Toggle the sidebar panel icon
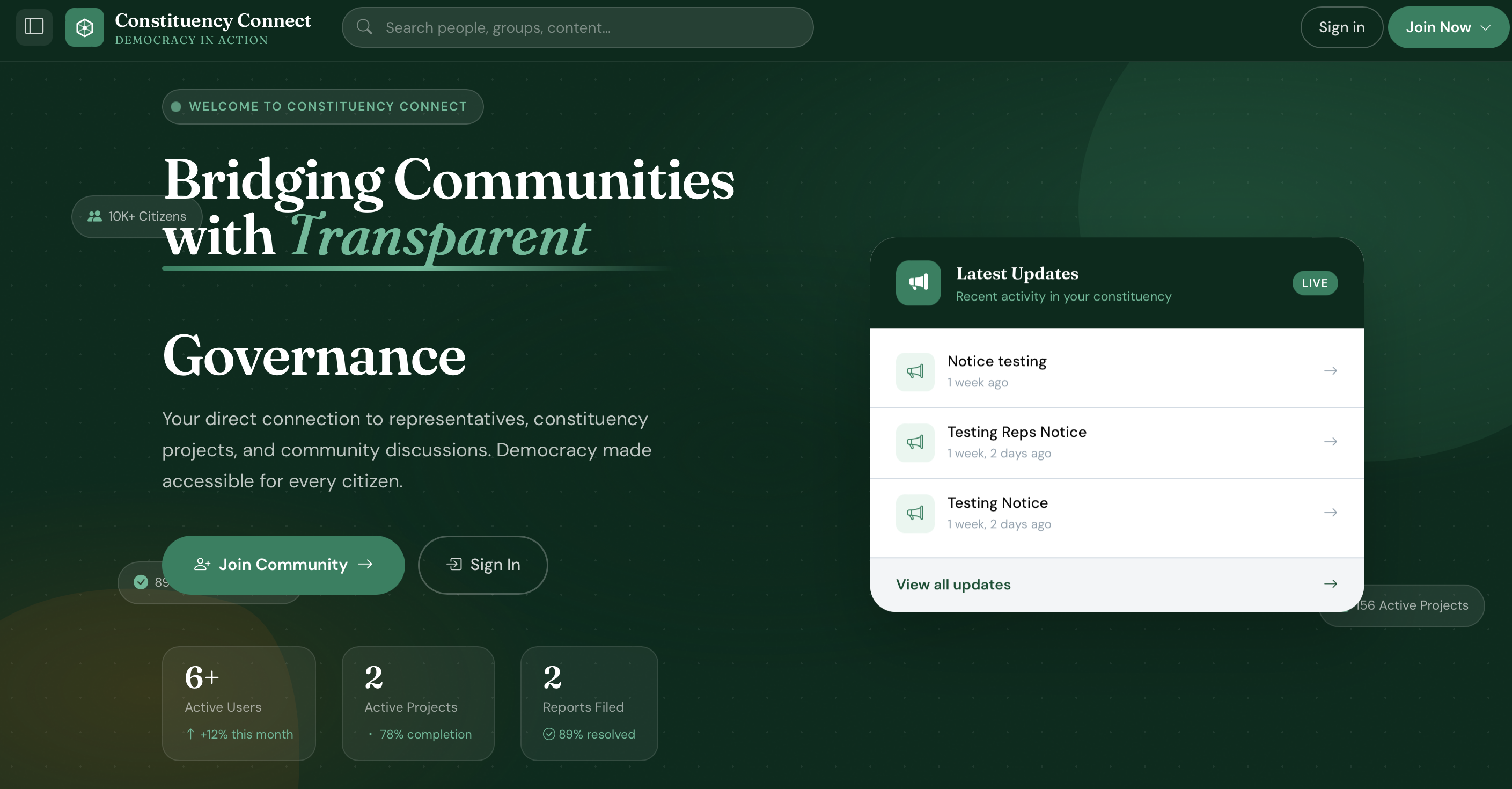Image resolution: width=1512 pixels, height=789 pixels. point(34,27)
